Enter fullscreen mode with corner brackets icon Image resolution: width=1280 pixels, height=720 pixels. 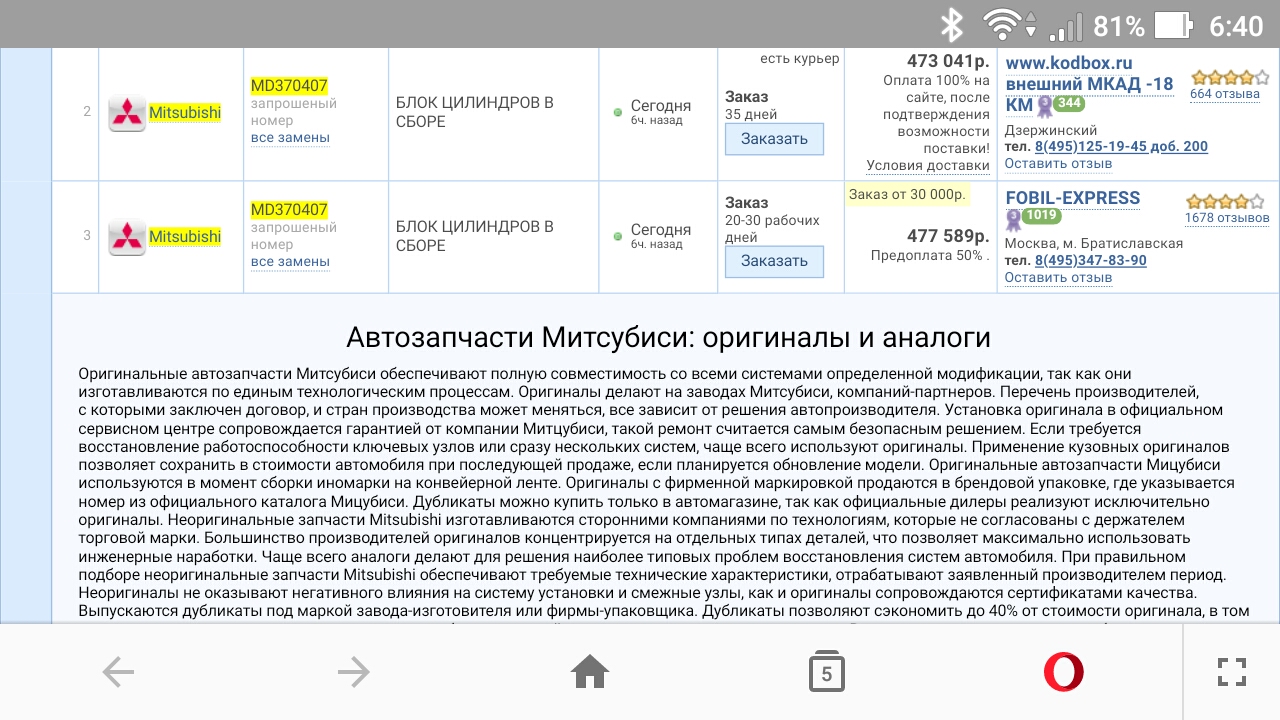1231,672
